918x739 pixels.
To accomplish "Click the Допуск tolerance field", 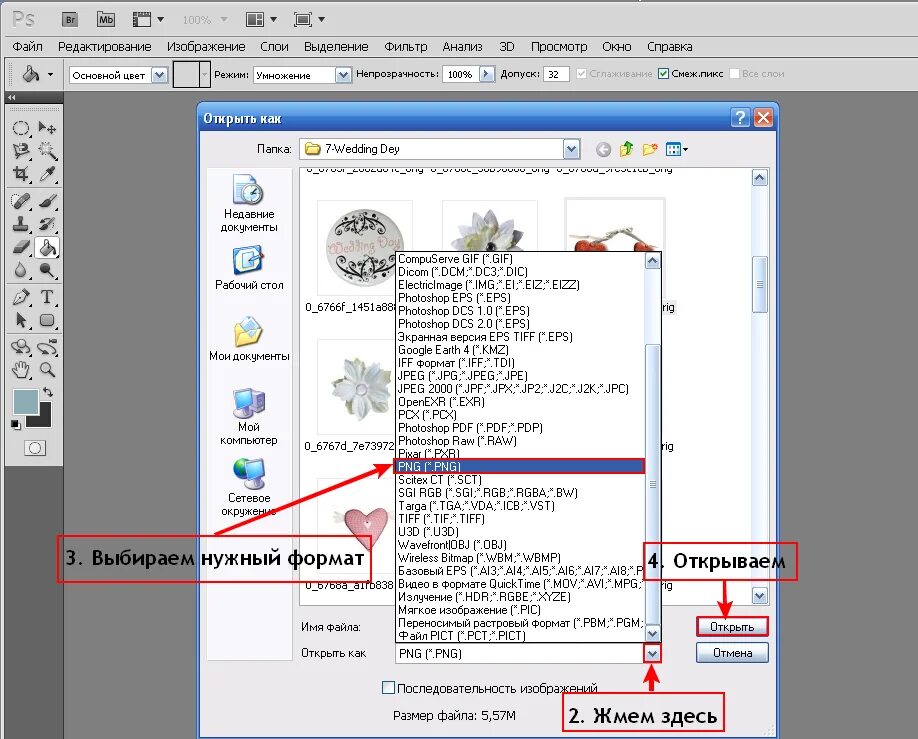I will [x=555, y=74].
